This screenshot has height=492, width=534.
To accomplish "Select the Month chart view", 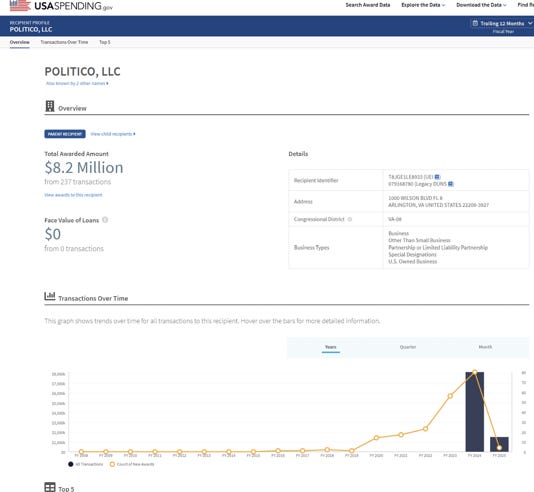I will (485, 347).
